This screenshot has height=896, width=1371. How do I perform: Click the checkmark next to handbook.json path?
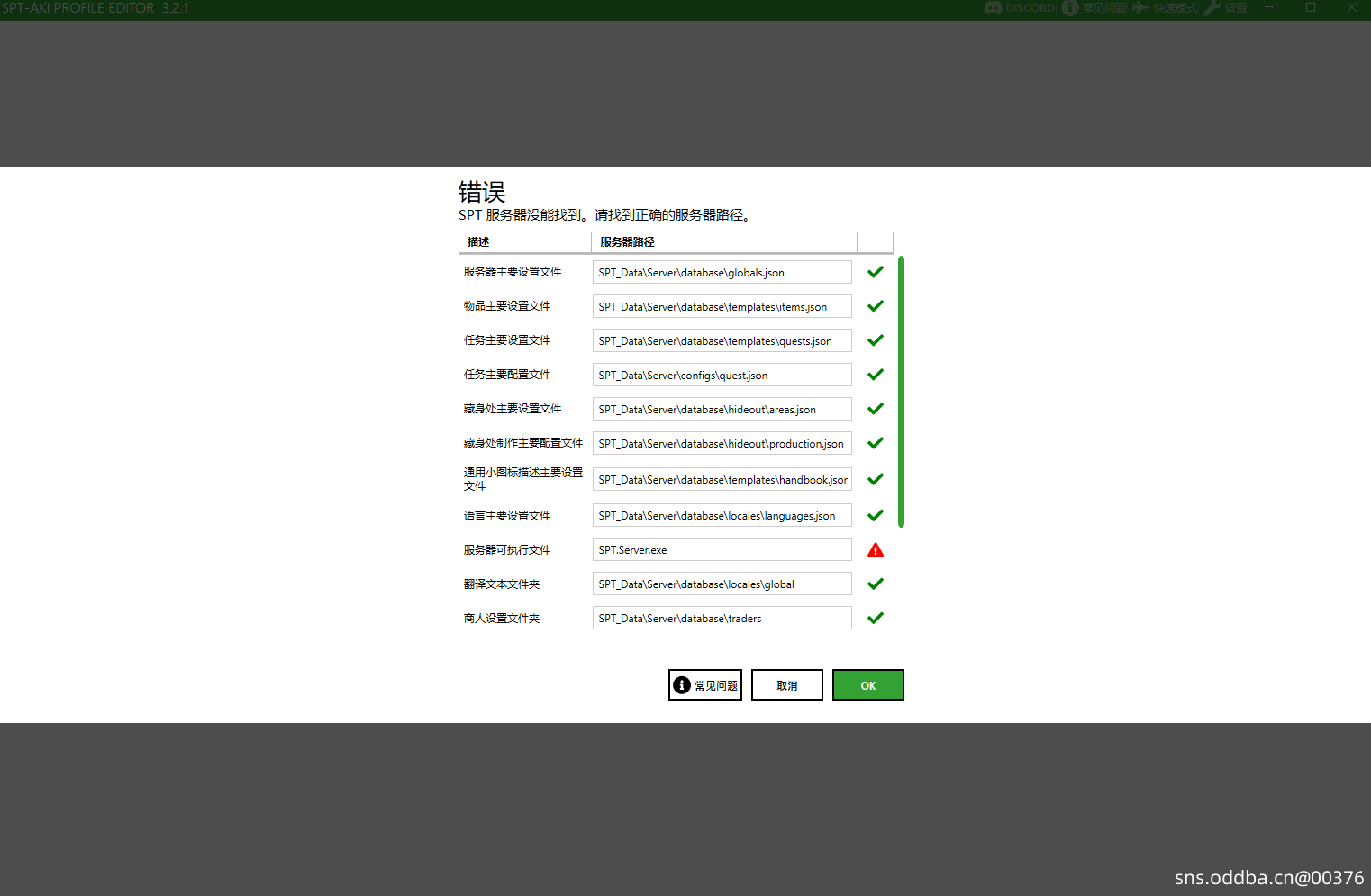point(876,479)
